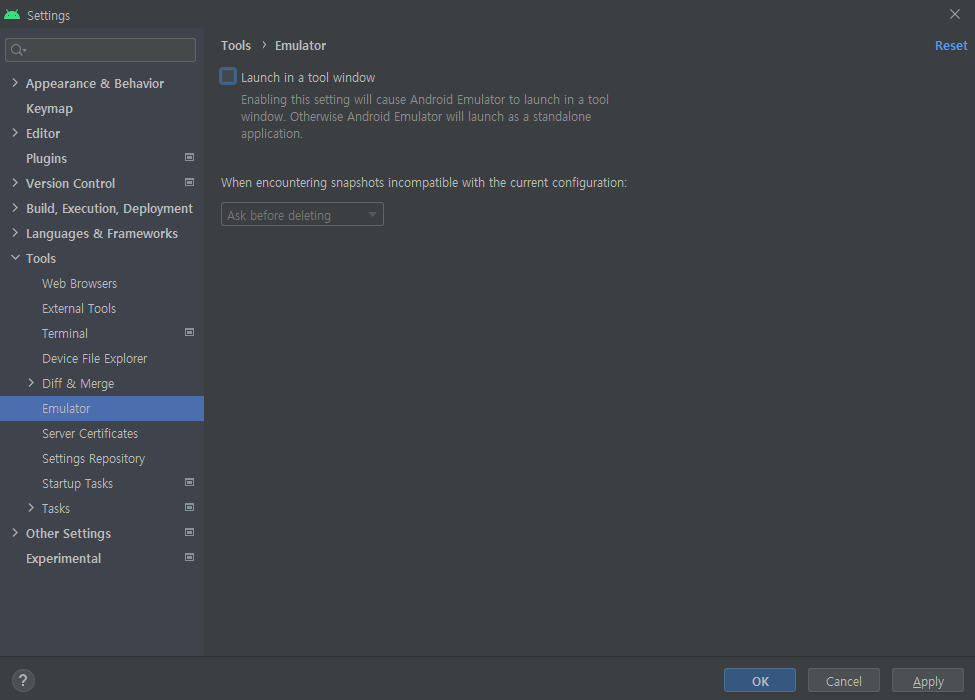Click the Android Studio logo in title bar

pos(12,15)
